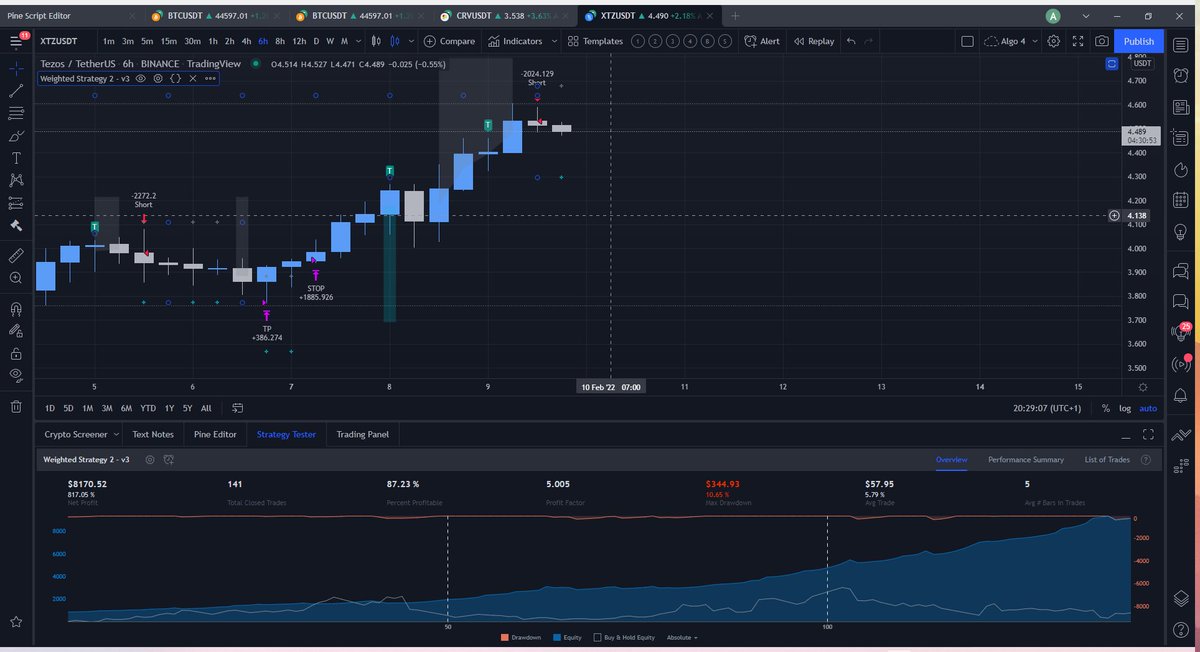Start bar Replay mode
This screenshot has height=652, width=1200.
click(814, 41)
